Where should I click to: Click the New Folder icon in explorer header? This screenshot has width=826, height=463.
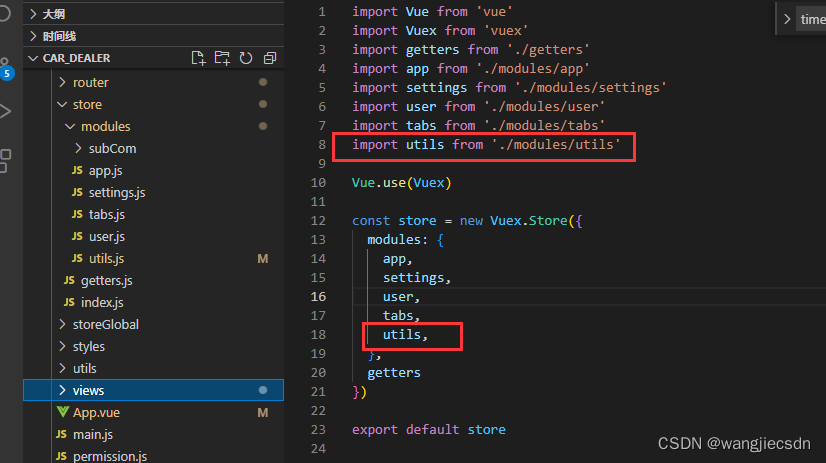[x=222, y=58]
